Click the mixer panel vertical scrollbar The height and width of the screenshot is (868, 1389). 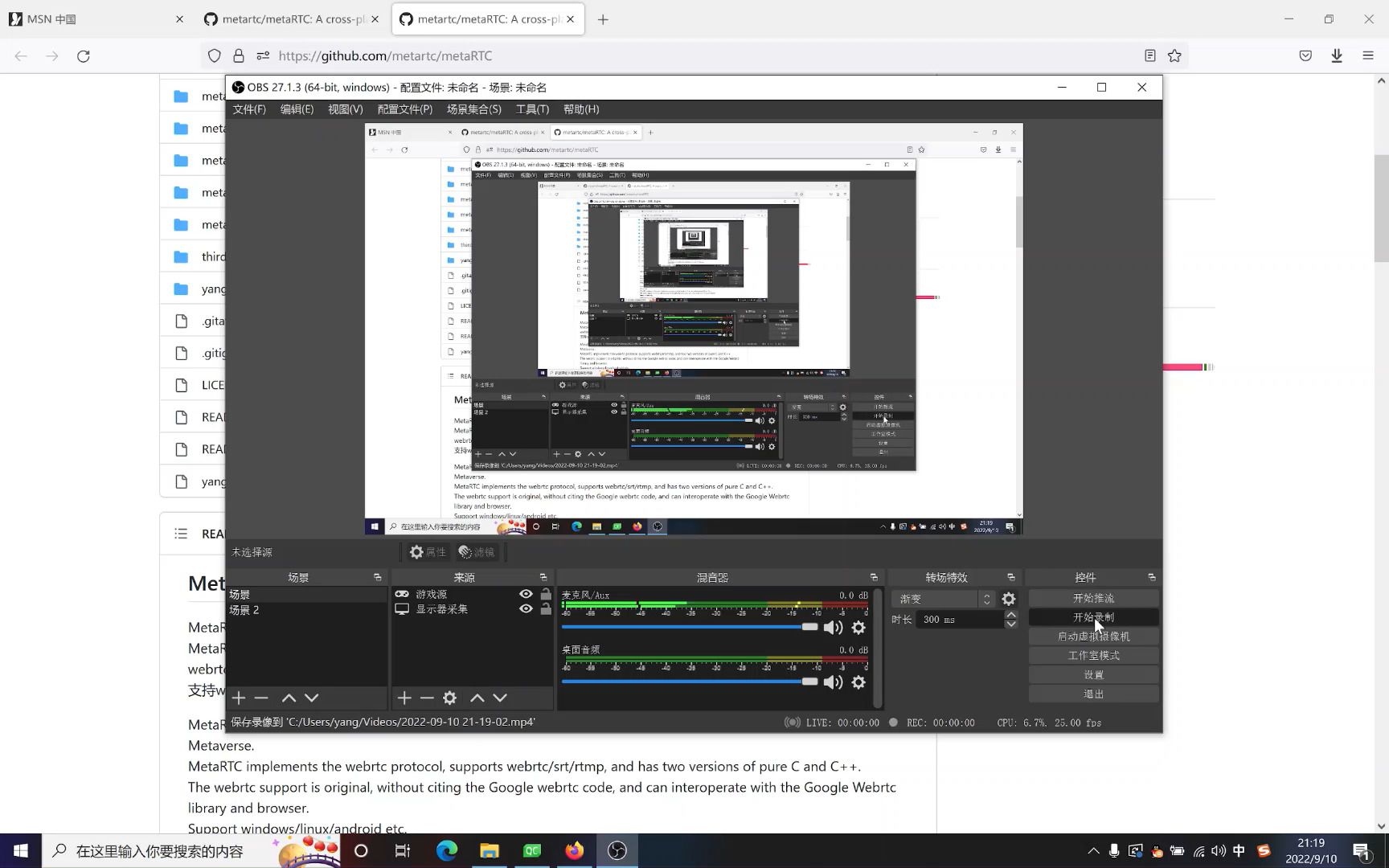tap(877, 648)
